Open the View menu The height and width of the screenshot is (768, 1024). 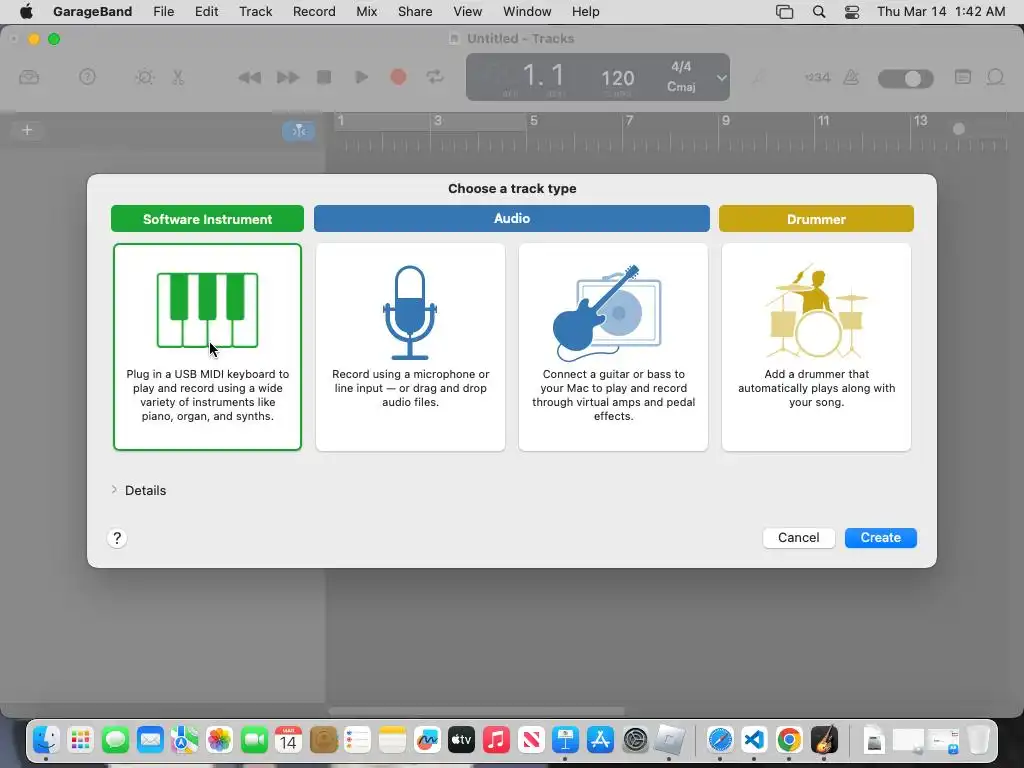[468, 11]
